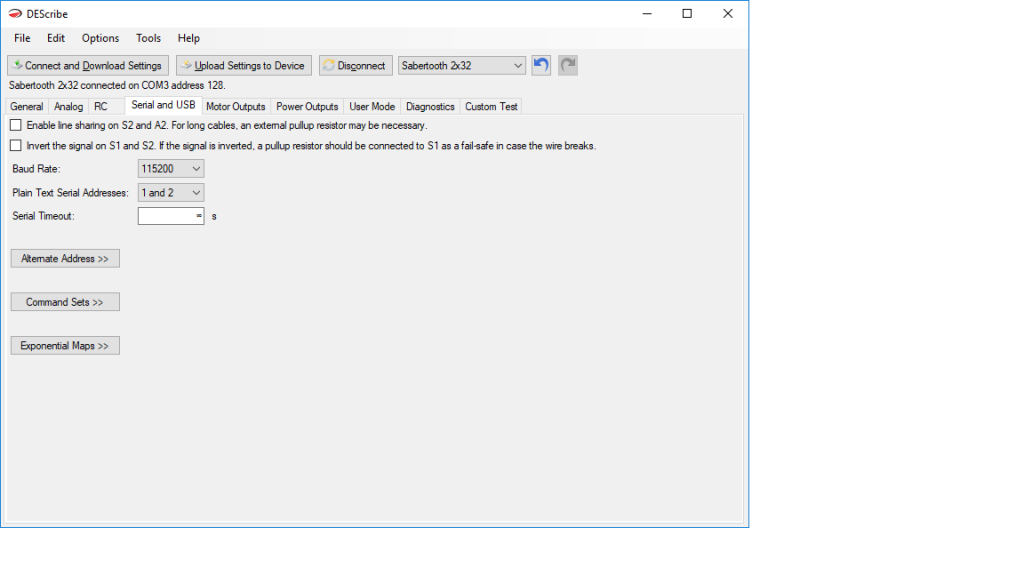
Task: Click the 'Plain Text Serial Addresses:' label
Action: point(71,193)
